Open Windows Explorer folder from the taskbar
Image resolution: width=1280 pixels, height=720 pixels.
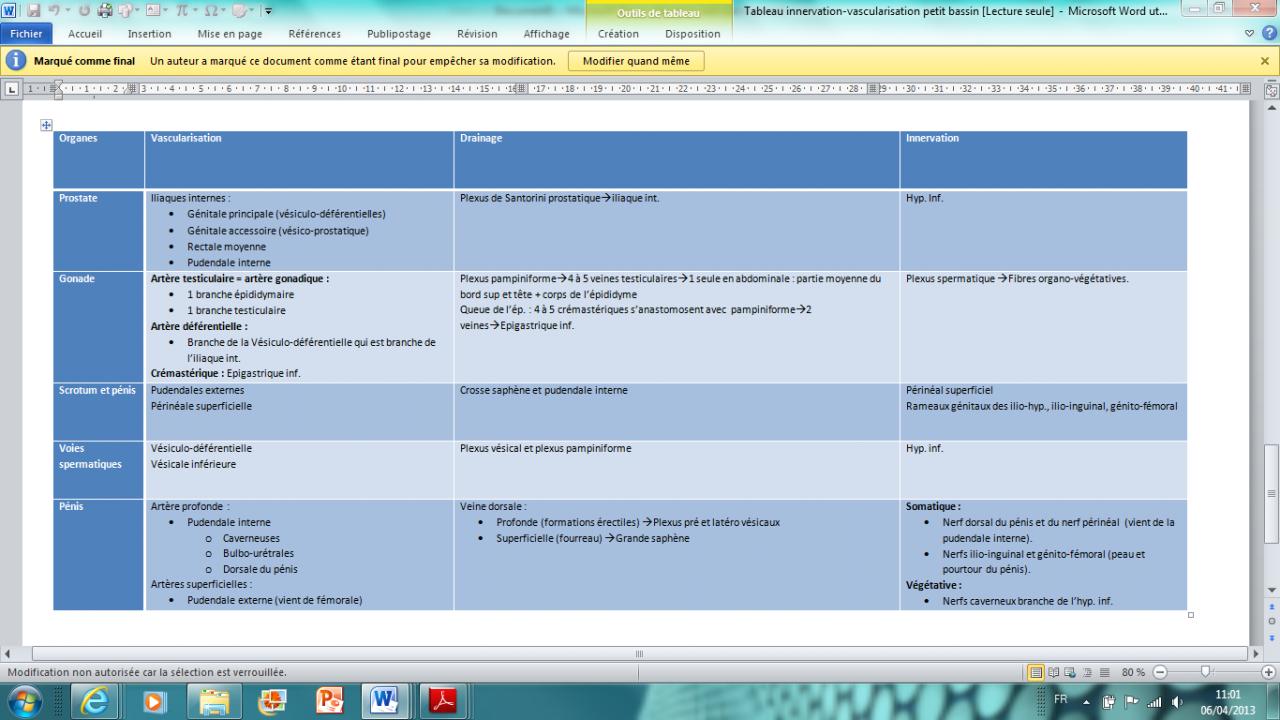[x=213, y=702]
